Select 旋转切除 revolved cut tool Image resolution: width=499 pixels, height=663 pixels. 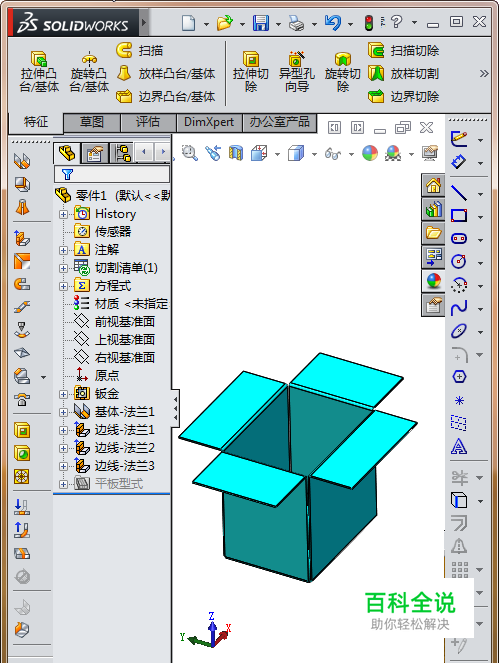343,72
